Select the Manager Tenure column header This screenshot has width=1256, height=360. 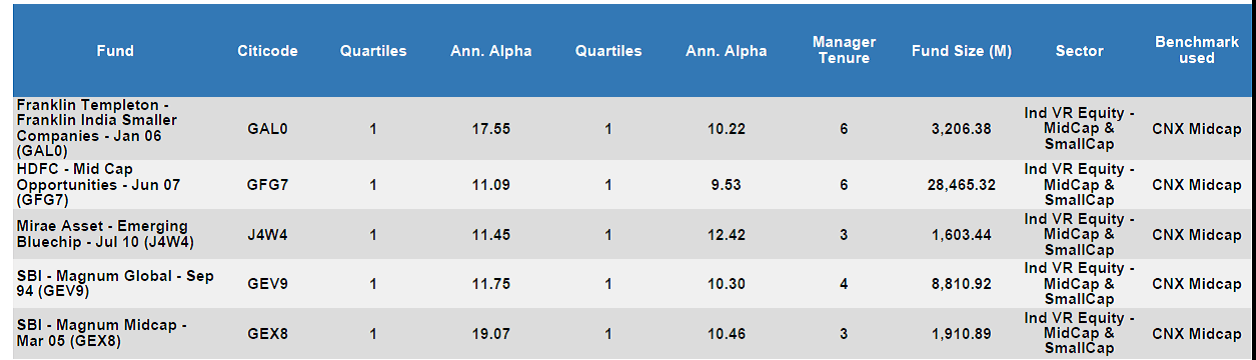click(x=844, y=50)
